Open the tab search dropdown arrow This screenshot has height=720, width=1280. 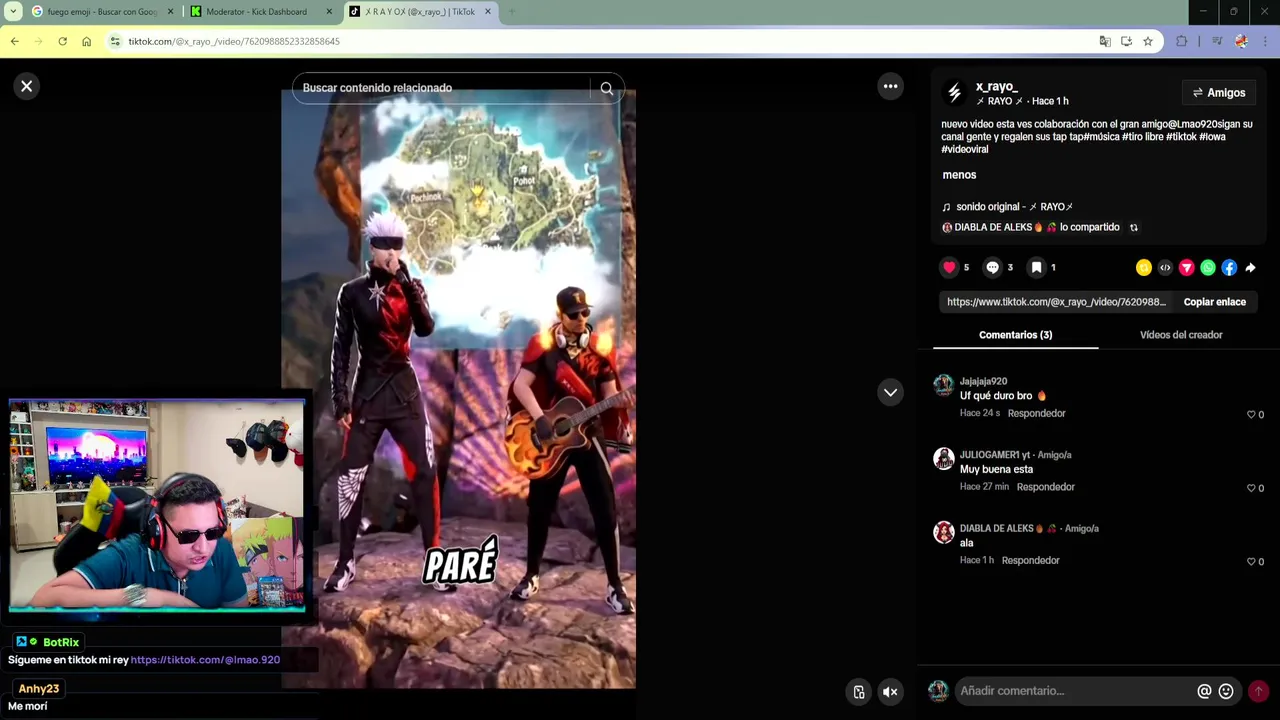click(13, 12)
